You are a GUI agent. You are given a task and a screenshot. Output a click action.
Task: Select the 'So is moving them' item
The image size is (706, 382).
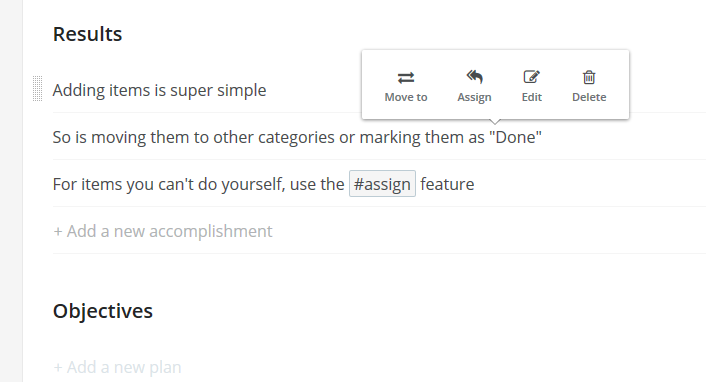click(297, 137)
